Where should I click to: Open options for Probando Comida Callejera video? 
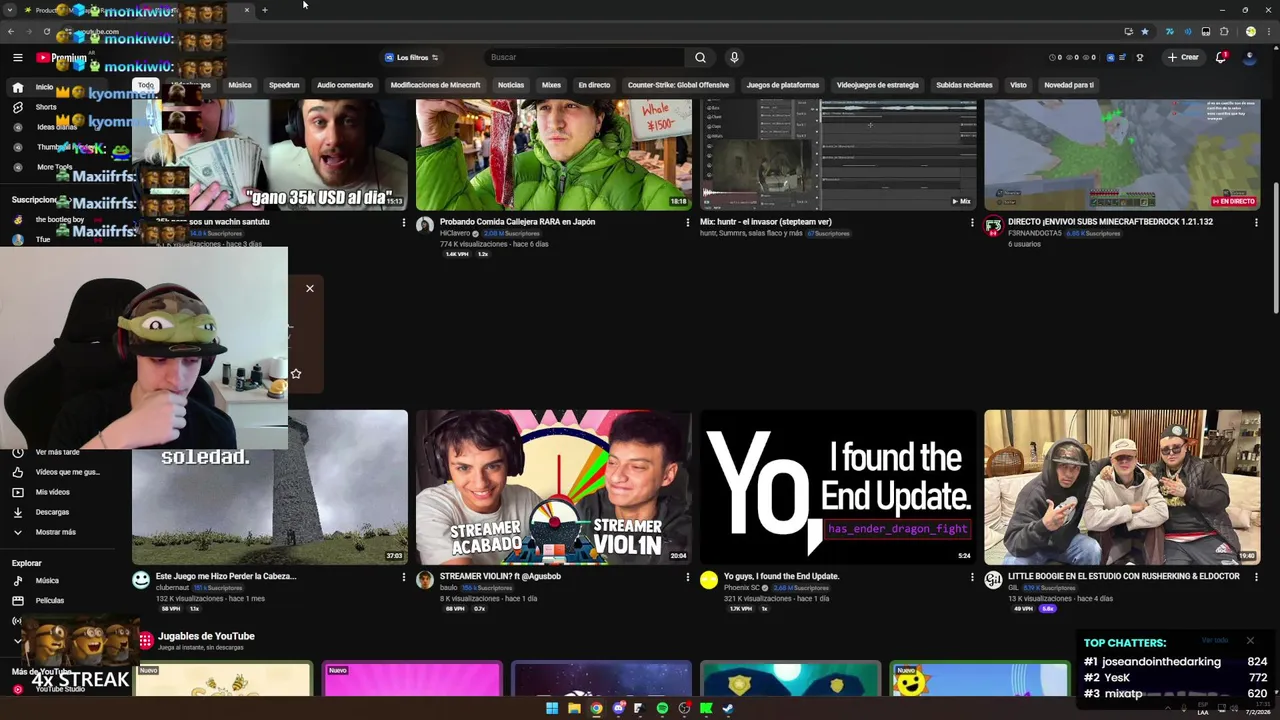687,222
